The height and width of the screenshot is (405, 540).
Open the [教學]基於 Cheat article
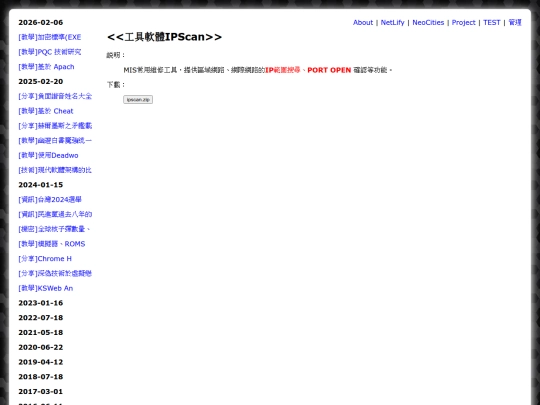46,111
